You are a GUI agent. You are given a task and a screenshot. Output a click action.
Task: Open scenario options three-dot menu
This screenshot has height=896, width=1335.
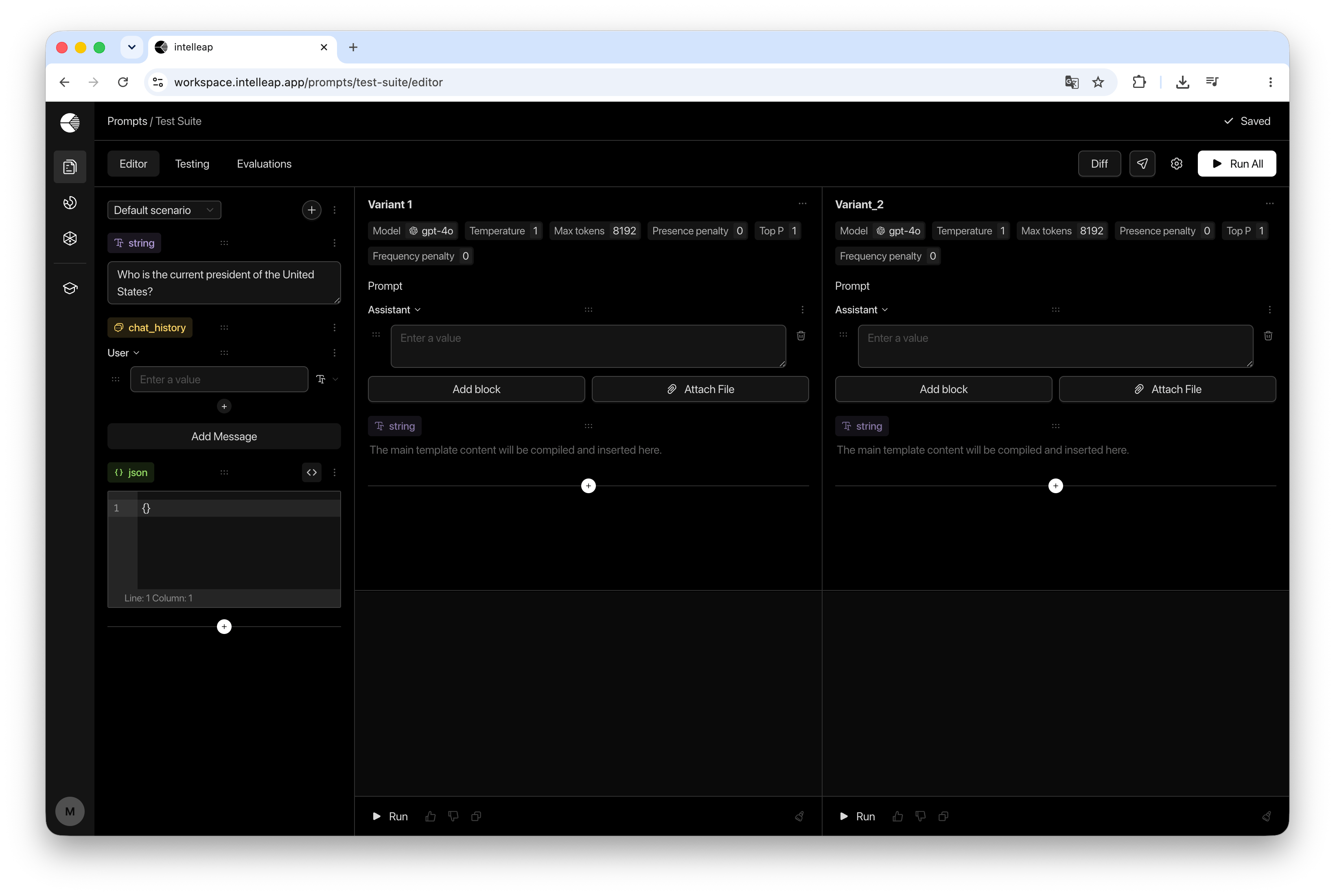click(334, 210)
